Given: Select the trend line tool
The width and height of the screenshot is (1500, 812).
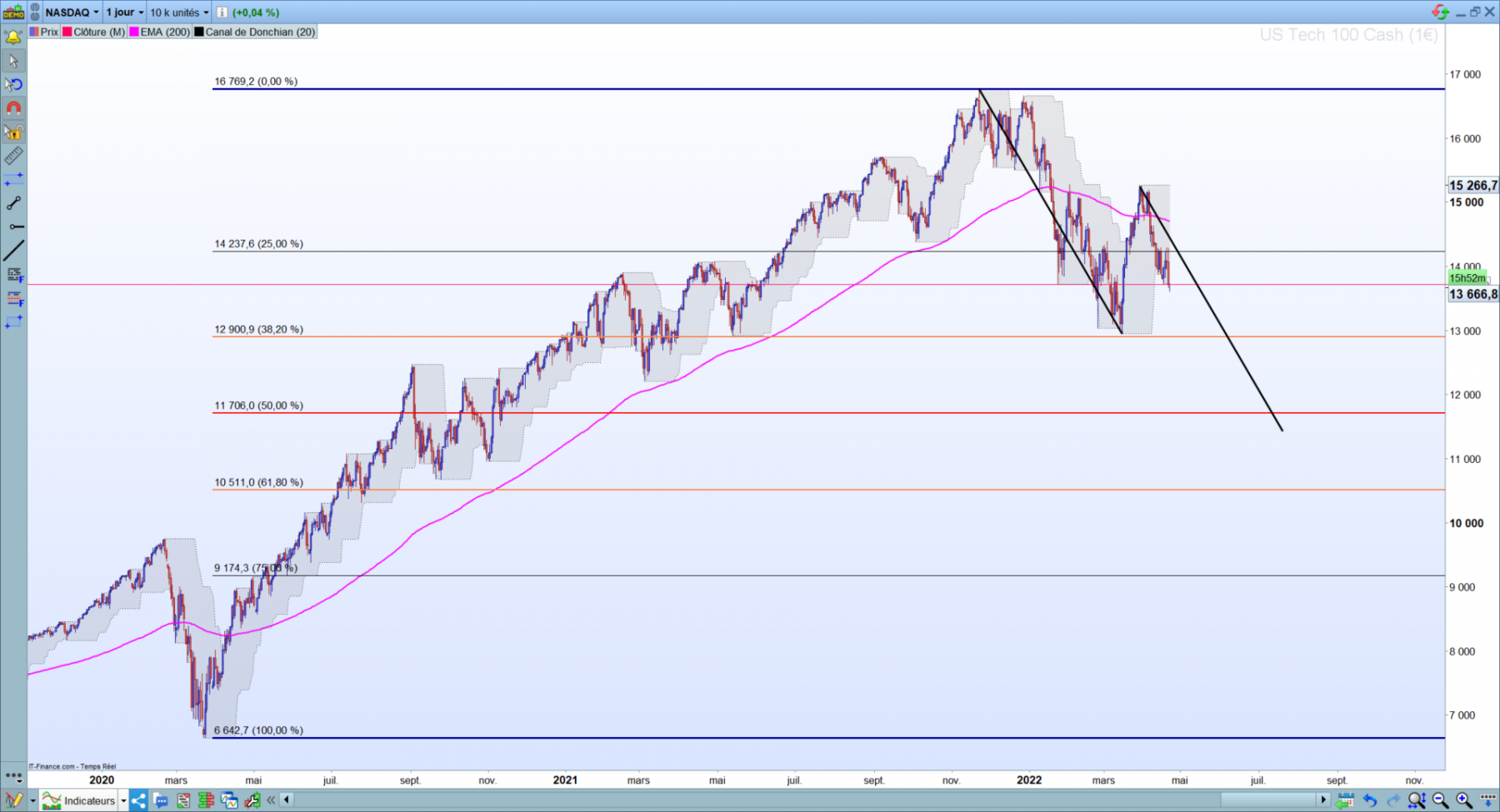Looking at the screenshot, I should [x=13, y=250].
